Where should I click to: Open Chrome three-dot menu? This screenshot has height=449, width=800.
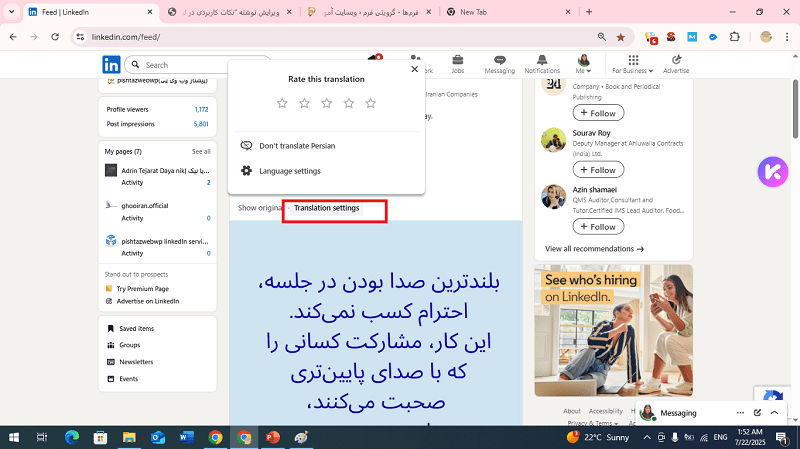[x=787, y=37]
